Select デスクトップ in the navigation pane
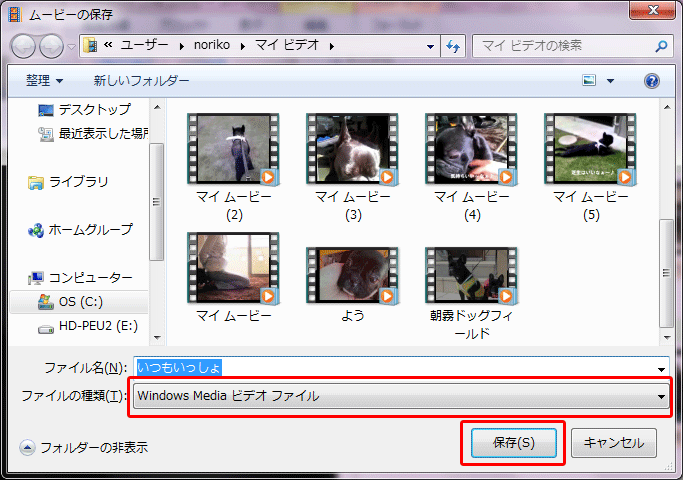683x480 pixels. point(93,109)
